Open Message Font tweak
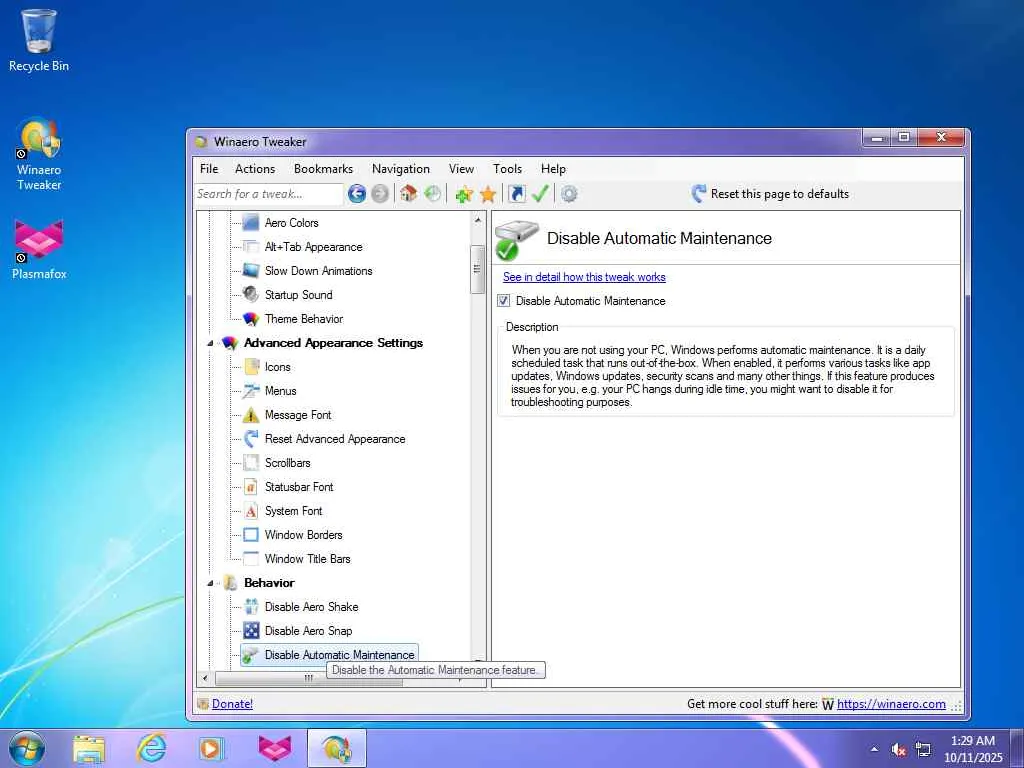The image size is (1024, 768). tap(298, 415)
